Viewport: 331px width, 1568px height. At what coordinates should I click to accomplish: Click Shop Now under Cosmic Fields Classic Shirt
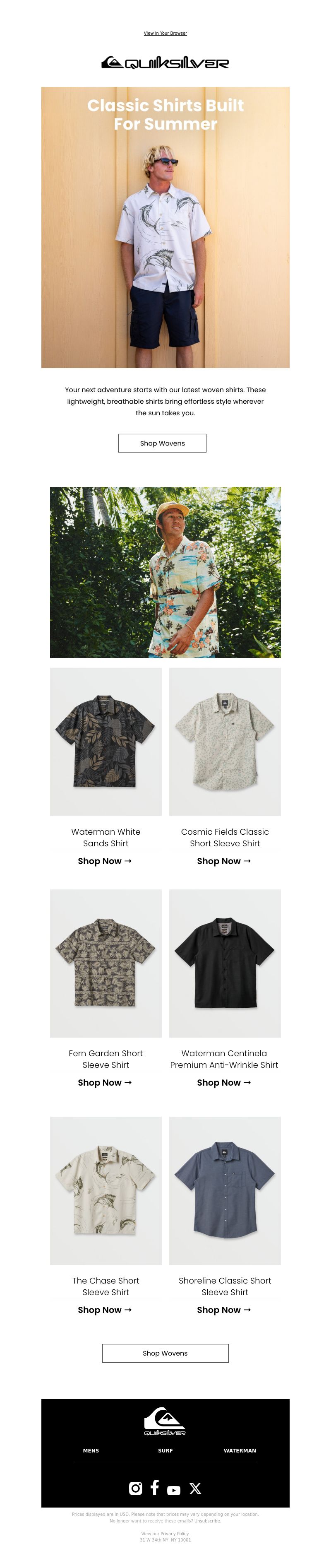pyautogui.click(x=224, y=861)
